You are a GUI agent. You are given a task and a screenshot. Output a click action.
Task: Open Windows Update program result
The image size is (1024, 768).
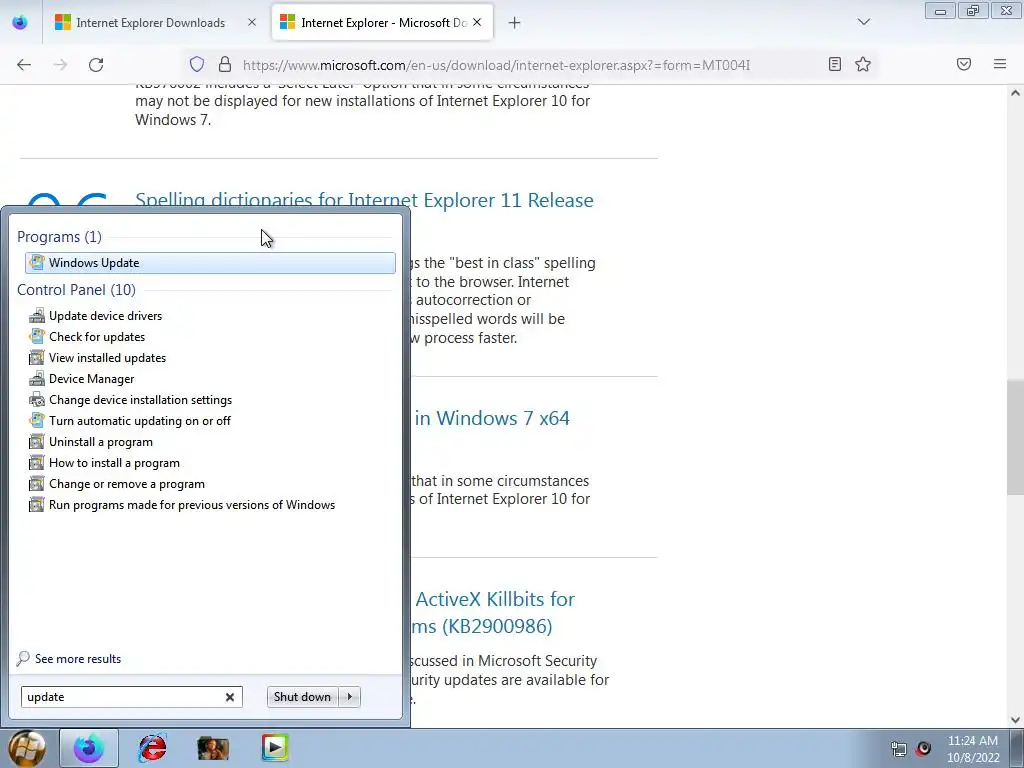coord(210,263)
